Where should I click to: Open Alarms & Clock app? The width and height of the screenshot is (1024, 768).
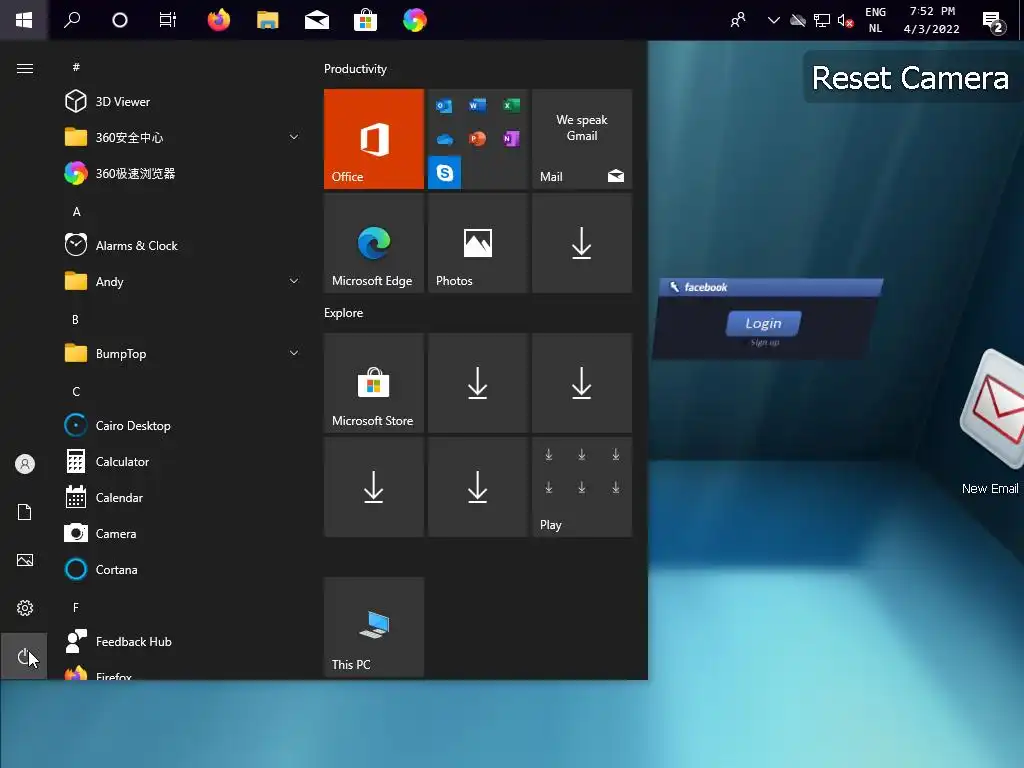tap(182, 246)
